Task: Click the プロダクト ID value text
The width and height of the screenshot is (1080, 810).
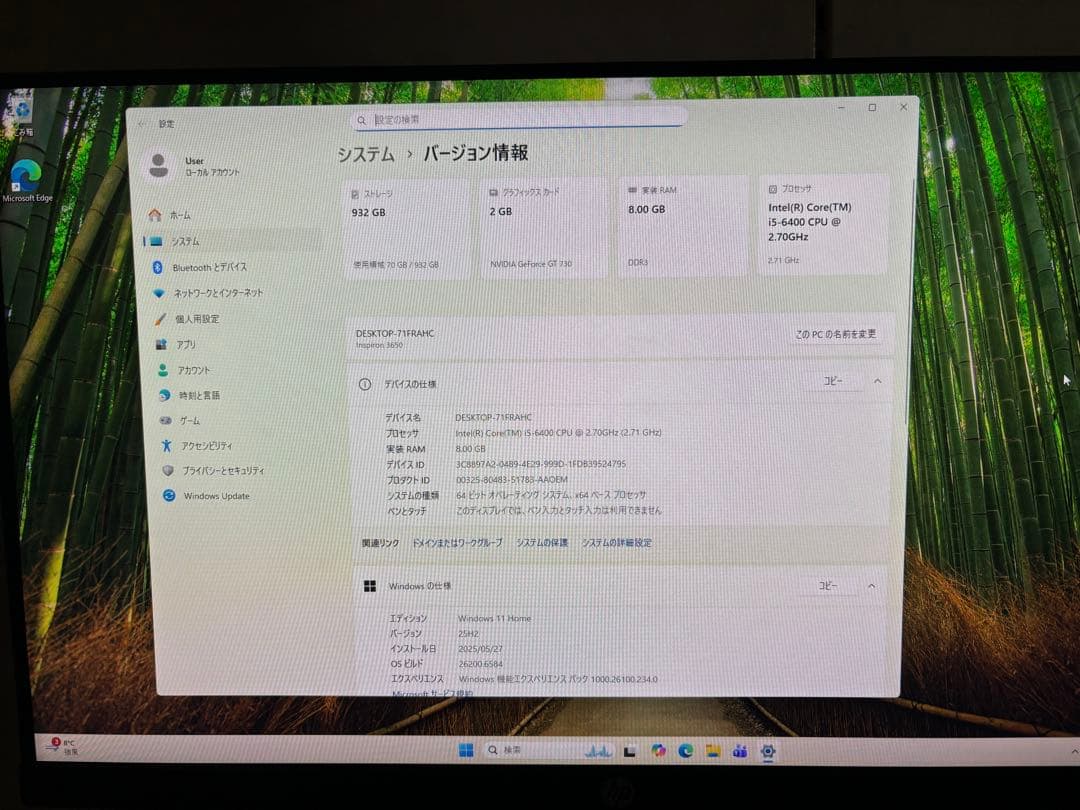Action: click(x=512, y=479)
